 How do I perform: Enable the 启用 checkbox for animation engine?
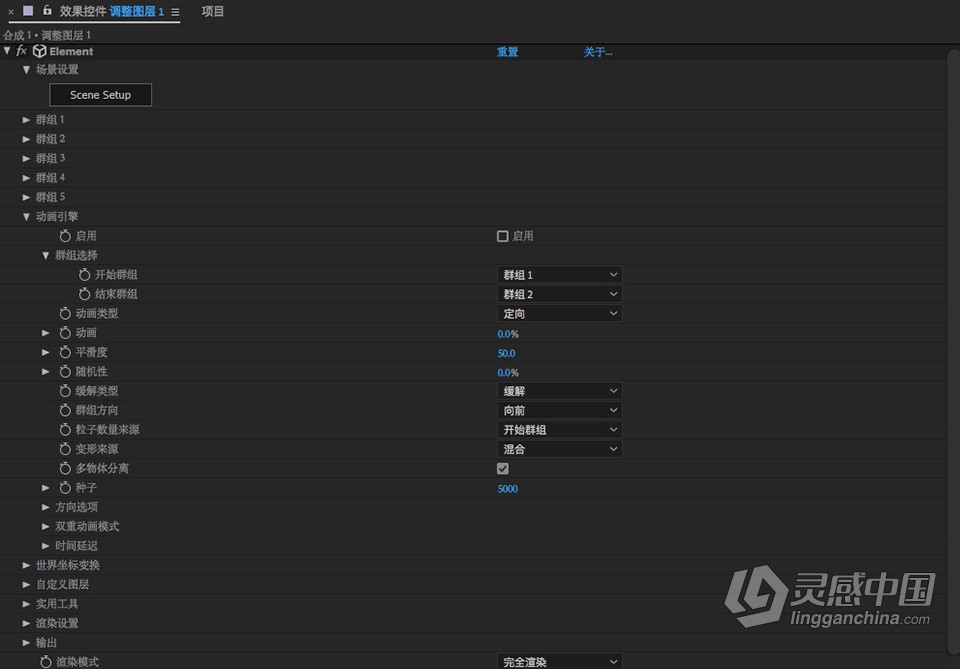[x=503, y=236]
